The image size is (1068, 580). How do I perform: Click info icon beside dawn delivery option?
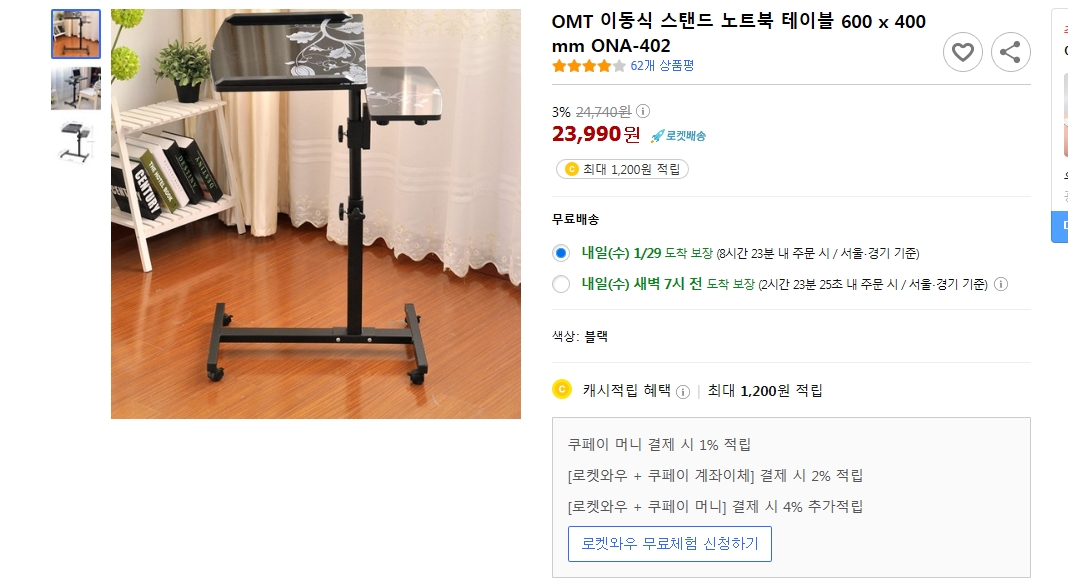[x=1001, y=284]
